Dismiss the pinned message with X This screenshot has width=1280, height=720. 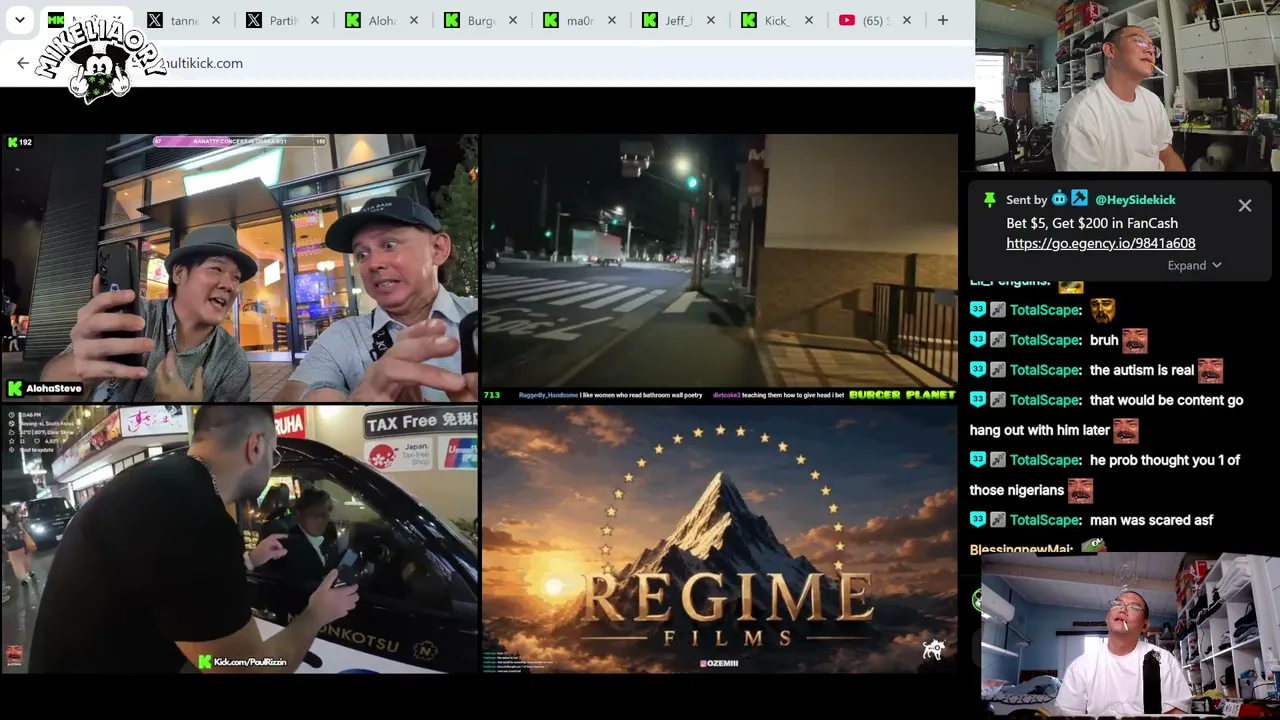pyautogui.click(x=1245, y=205)
